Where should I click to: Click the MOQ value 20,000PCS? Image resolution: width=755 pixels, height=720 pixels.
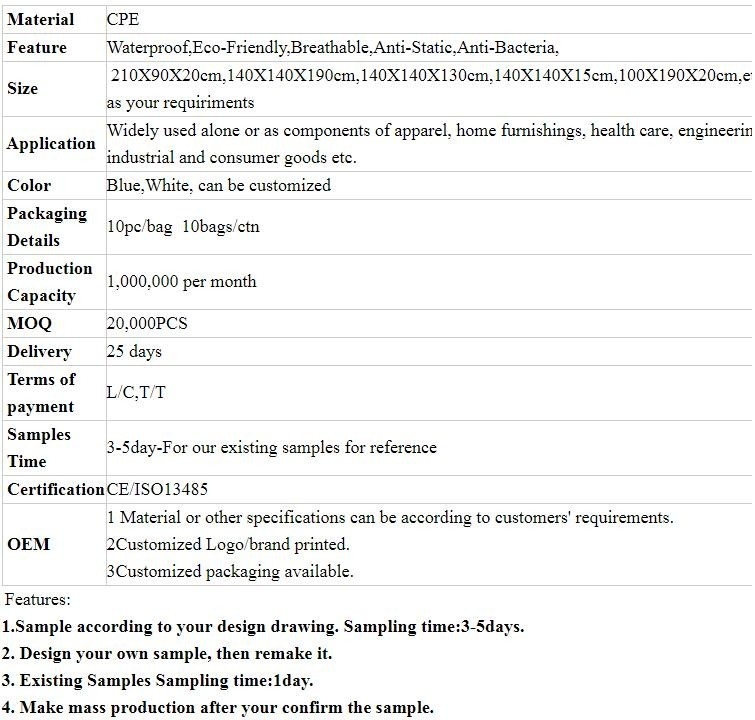[147, 324]
